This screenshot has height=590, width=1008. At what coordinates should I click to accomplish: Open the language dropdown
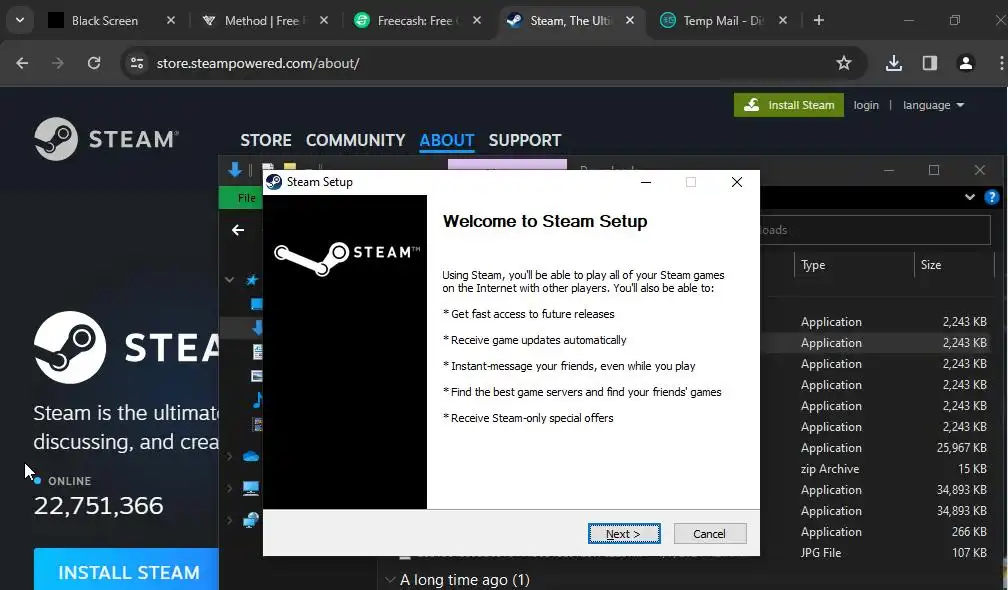[x=933, y=105]
